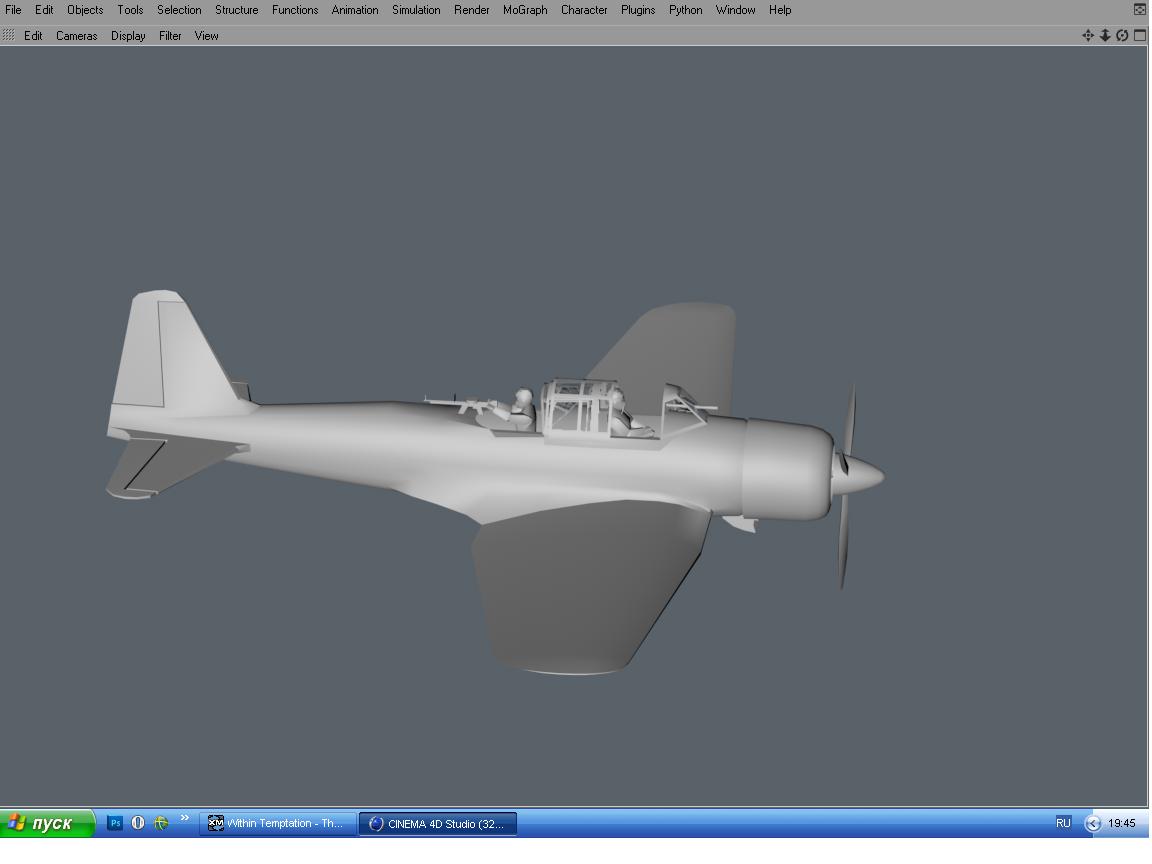
Task: Toggle the active view maximize icon
Action: tap(1139, 35)
